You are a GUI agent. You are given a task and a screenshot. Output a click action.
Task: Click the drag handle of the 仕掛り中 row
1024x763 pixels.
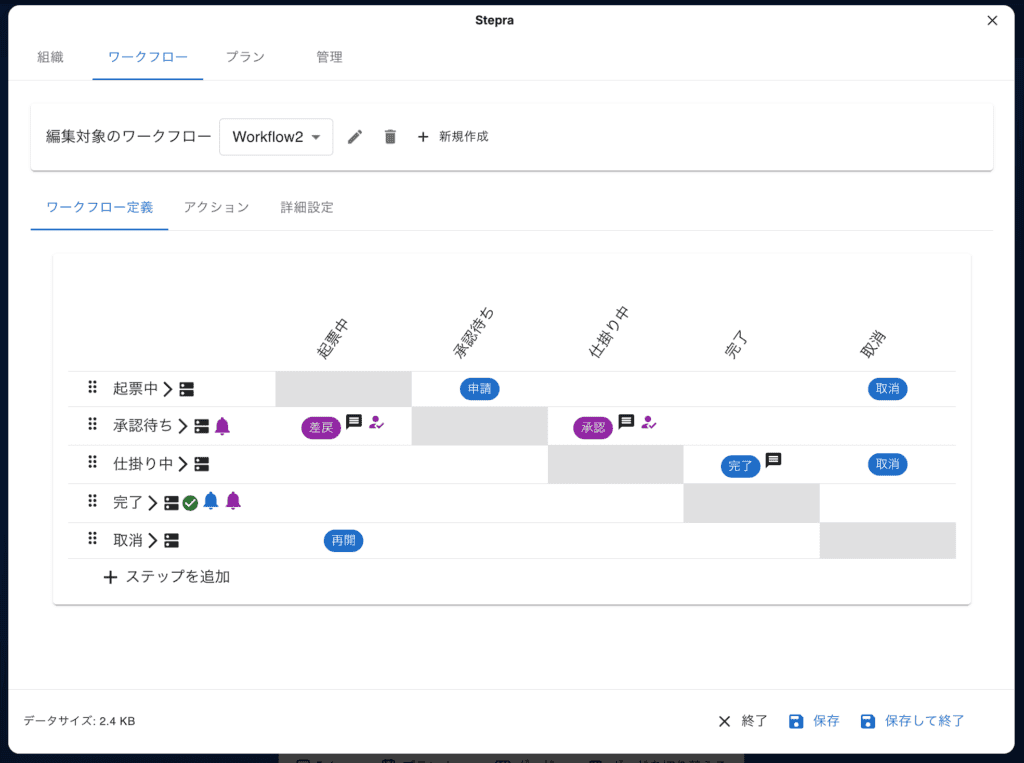pos(93,463)
